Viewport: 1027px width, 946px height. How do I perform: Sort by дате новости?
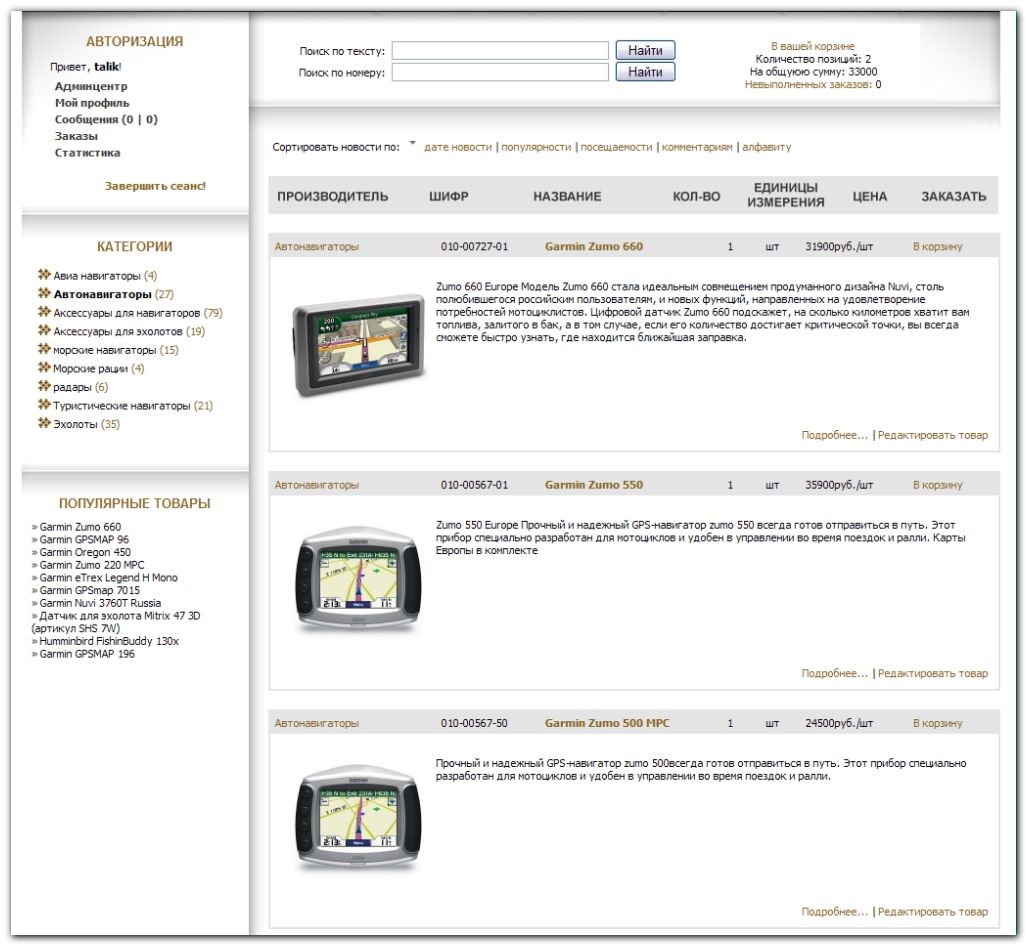458,147
